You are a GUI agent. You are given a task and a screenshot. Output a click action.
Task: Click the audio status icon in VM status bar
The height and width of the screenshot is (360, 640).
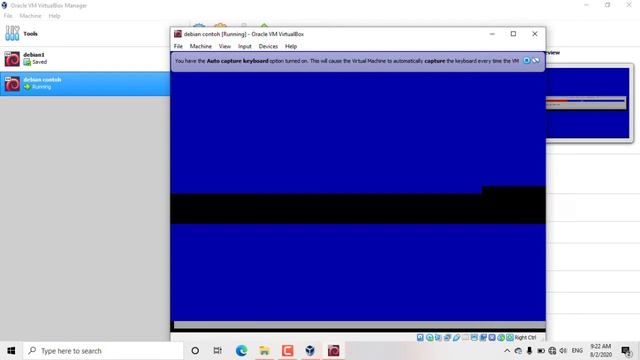pyautogui.click(x=438, y=338)
